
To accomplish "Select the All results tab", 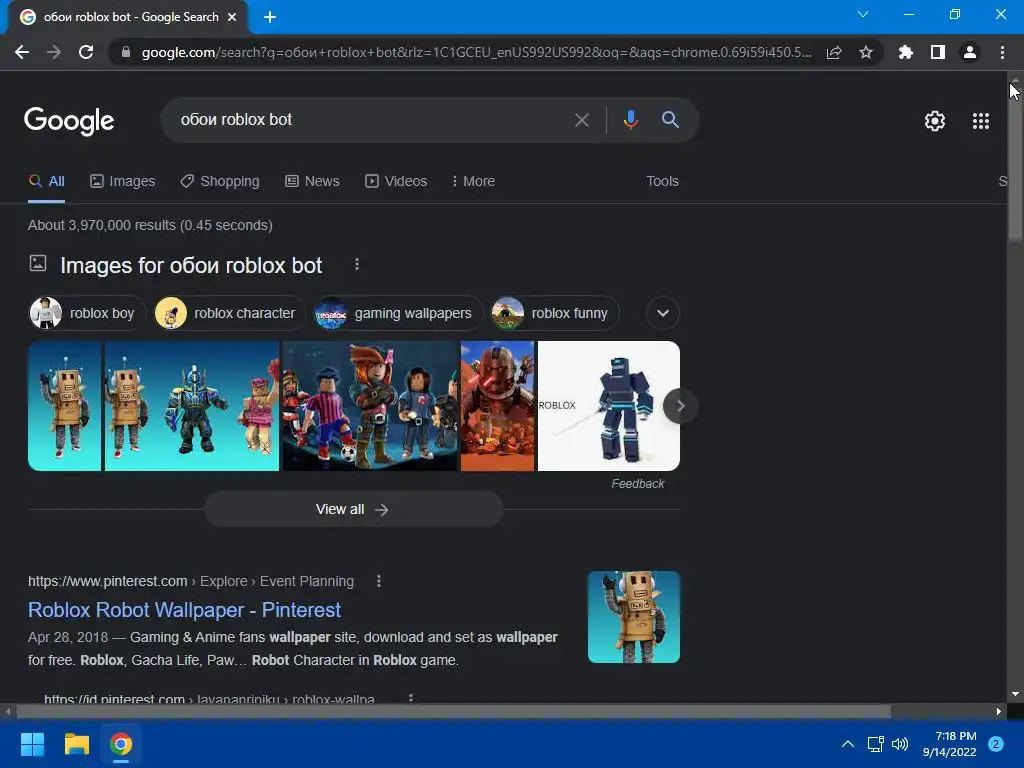I will coord(46,182).
